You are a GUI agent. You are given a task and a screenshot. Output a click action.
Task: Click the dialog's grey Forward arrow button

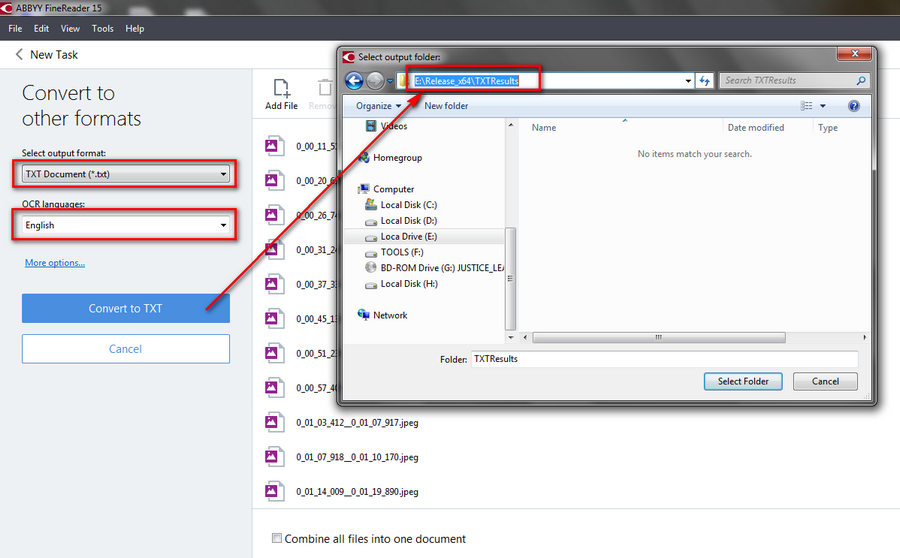pyautogui.click(x=375, y=81)
